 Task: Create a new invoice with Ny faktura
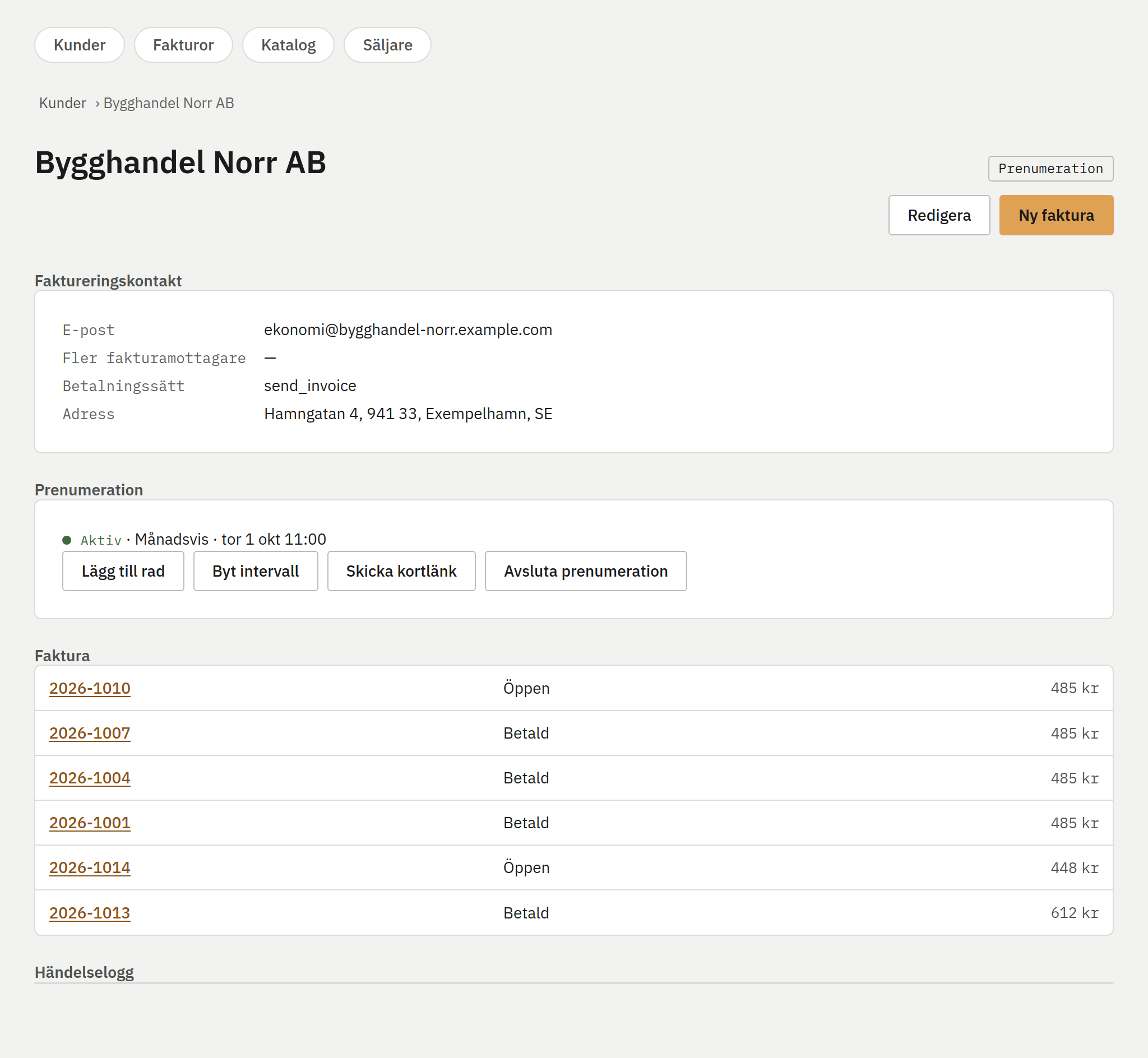click(1056, 215)
